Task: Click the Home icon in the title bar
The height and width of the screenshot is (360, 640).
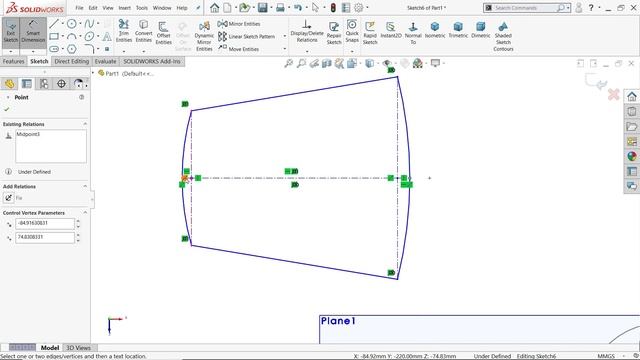Action: 215,8
